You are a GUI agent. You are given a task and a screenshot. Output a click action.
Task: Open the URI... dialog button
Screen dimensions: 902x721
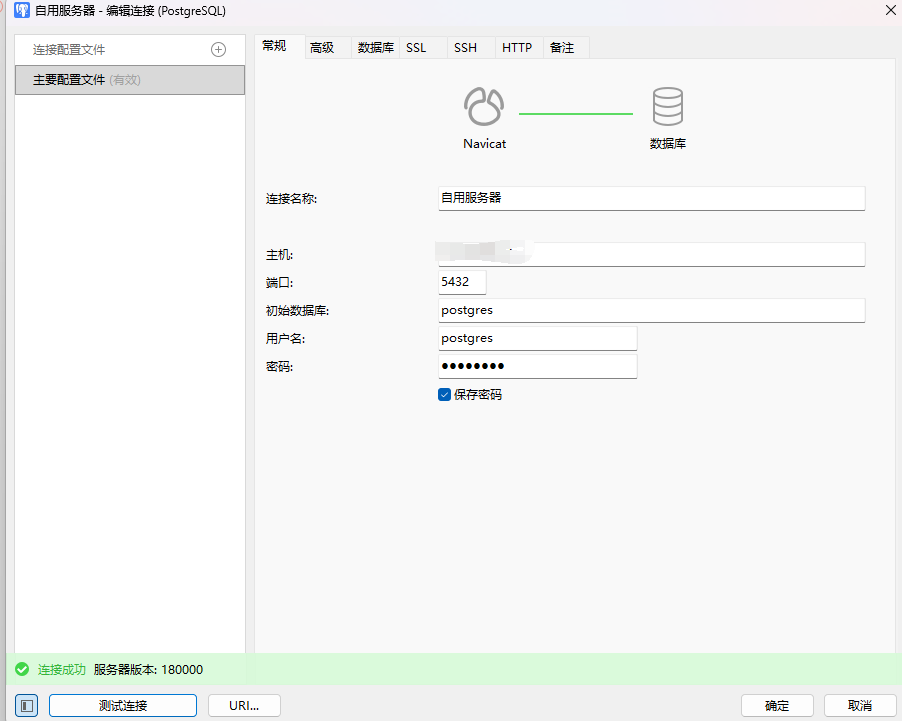click(244, 705)
